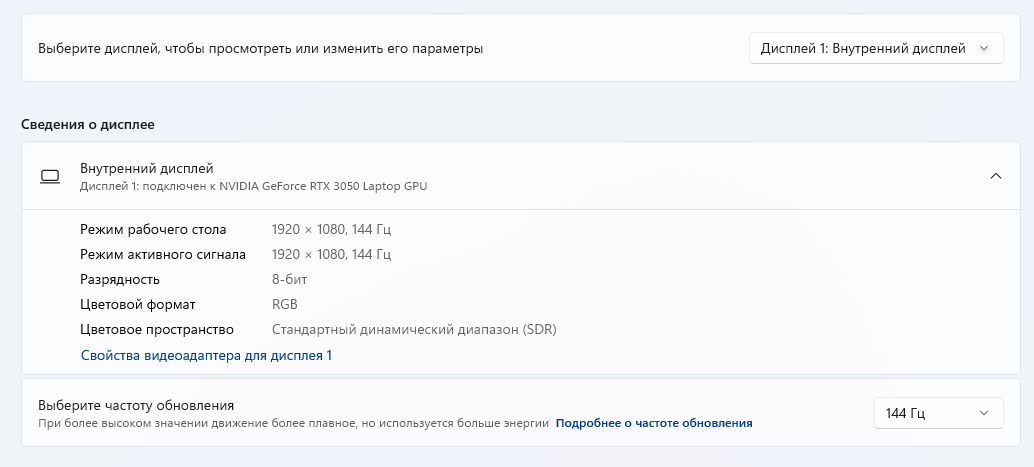Click the Разрядность row label
Image resolution: width=1034 pixels, height=467 pixels.
click(x=120, y=279)
